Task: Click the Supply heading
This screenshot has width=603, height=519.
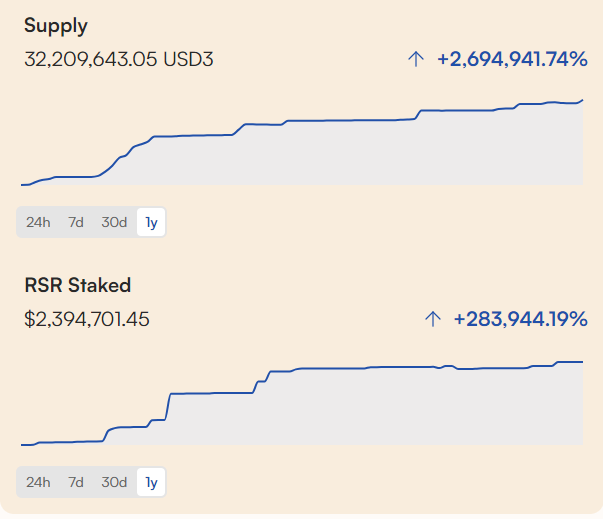Action: 56,26
